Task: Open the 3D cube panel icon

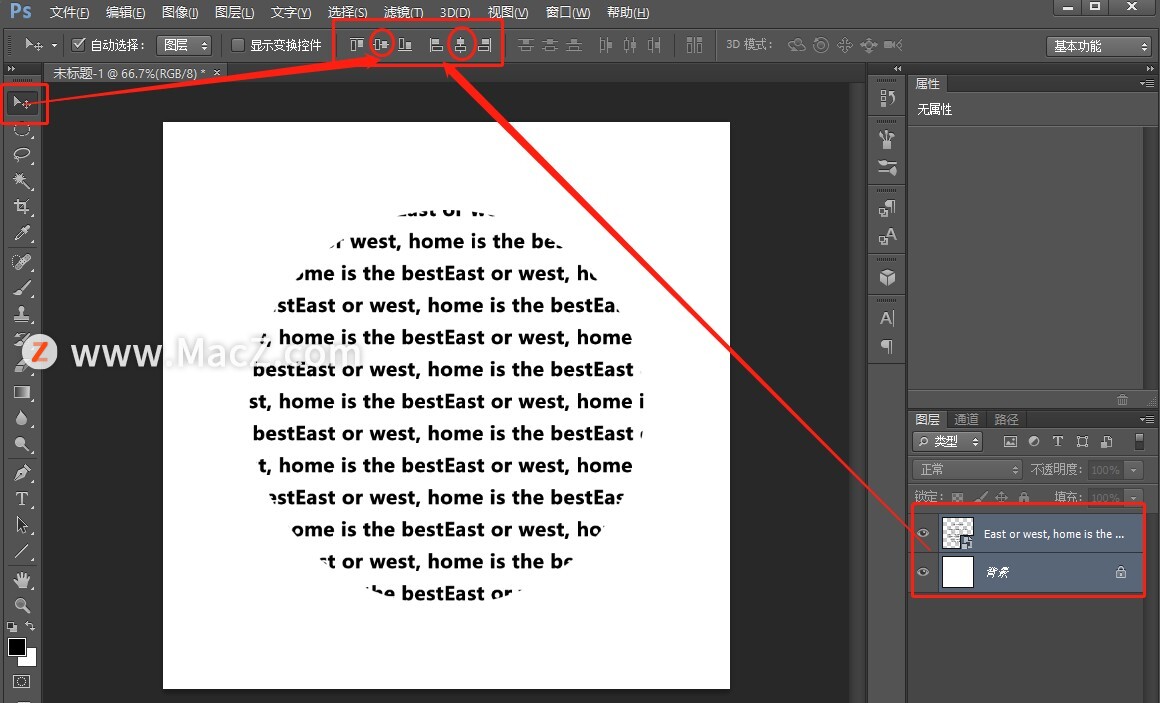Action: point(887,278)
